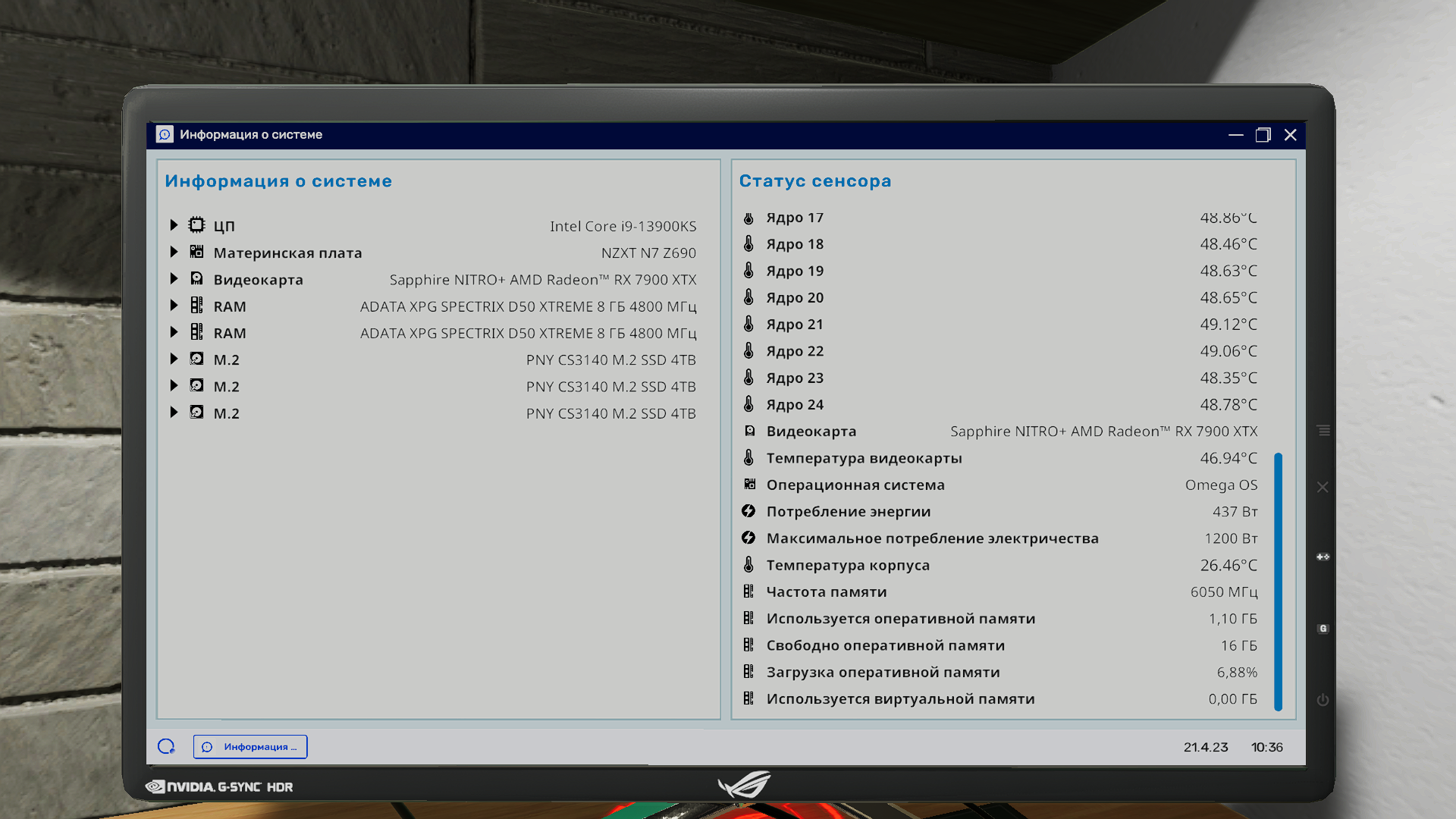Expand the Видеокарта row in system info
This screenshot has width=1456, height=819.
[x=174, y=278]
